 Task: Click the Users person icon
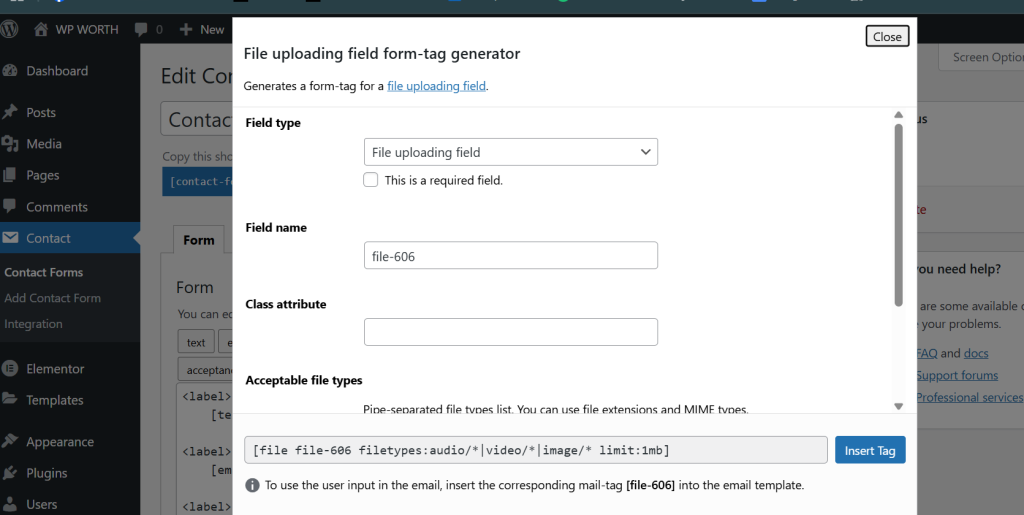(10, 504)
